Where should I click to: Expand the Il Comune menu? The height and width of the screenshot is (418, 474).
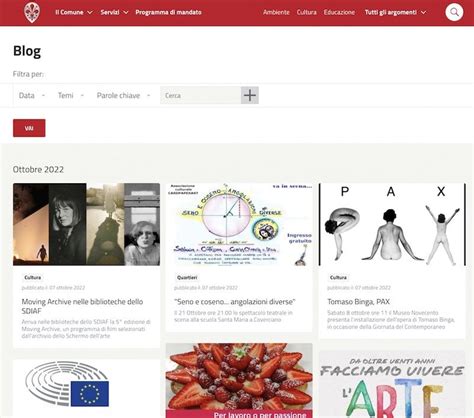point(74,12)
